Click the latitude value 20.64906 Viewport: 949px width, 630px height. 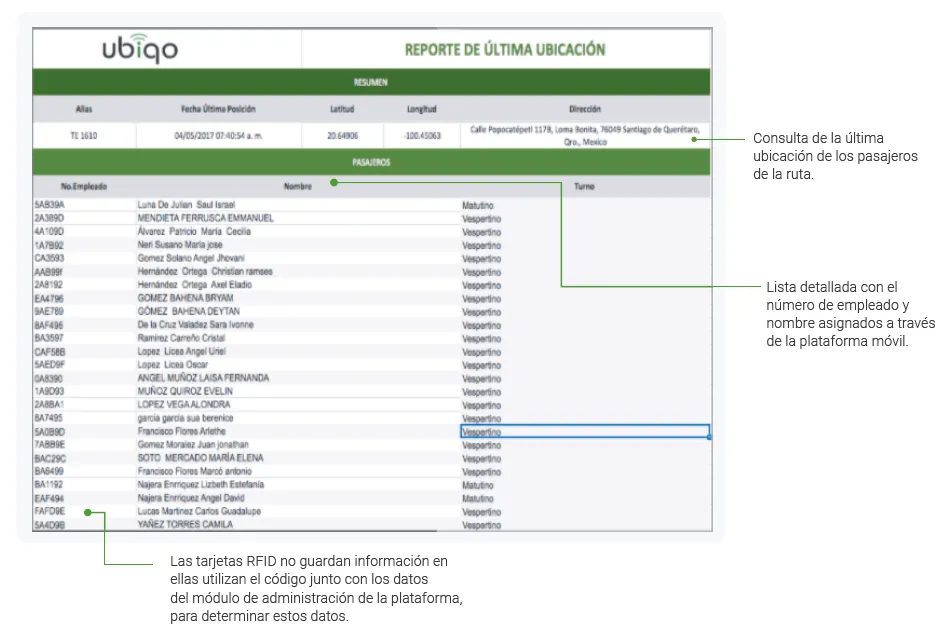(x=343, y=136)
